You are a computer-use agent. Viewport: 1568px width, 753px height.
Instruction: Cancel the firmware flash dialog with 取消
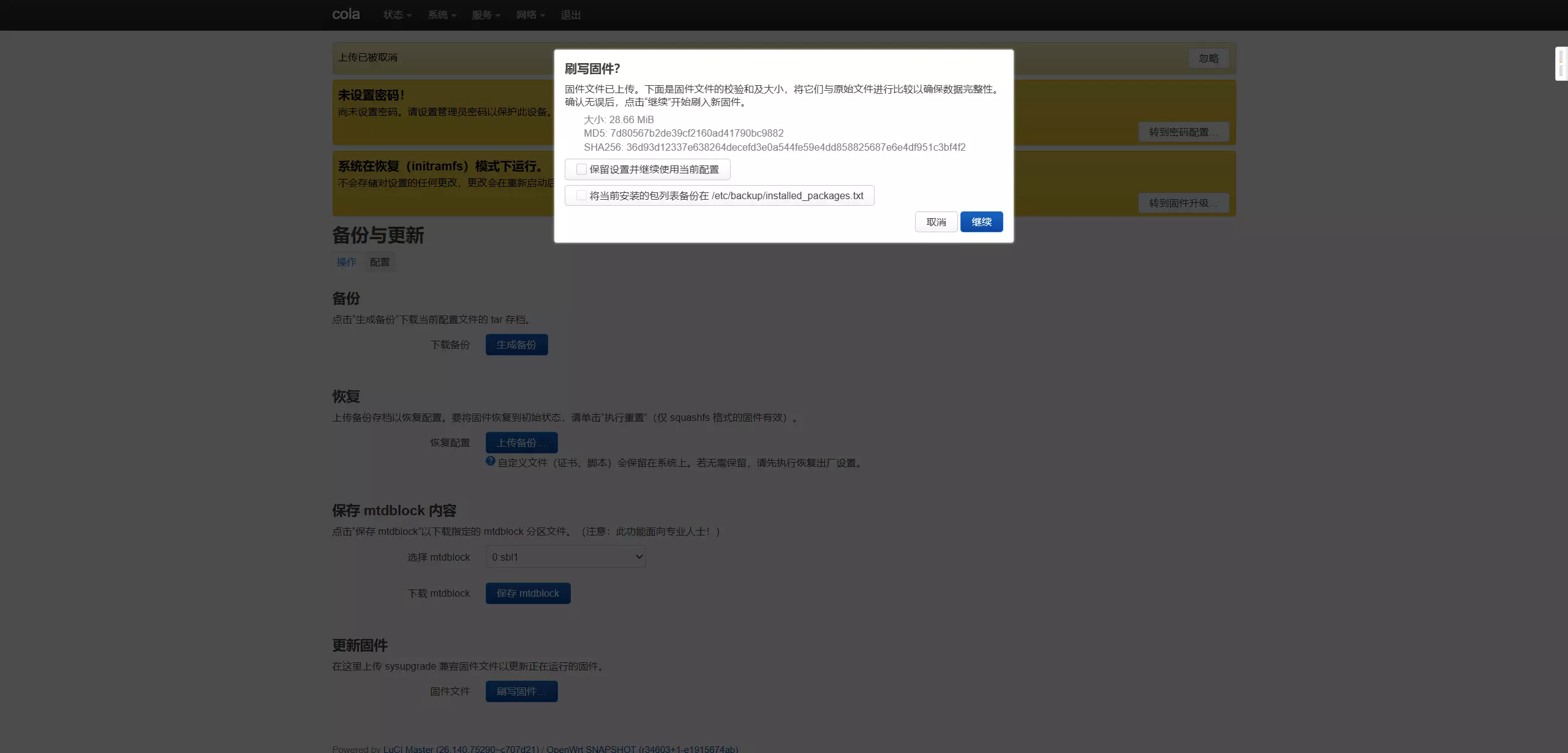click(x=936, y=222)
